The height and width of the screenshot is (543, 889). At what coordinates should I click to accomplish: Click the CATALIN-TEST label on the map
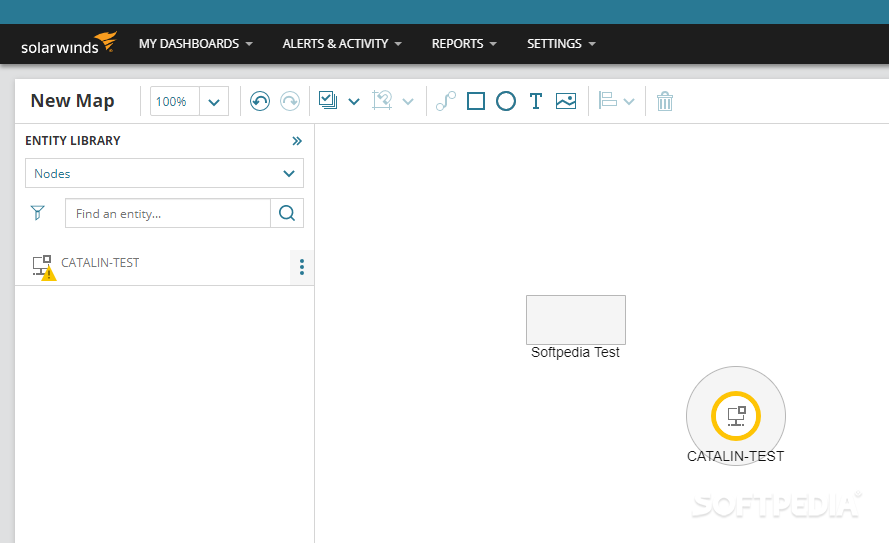[x=735, y=456]
